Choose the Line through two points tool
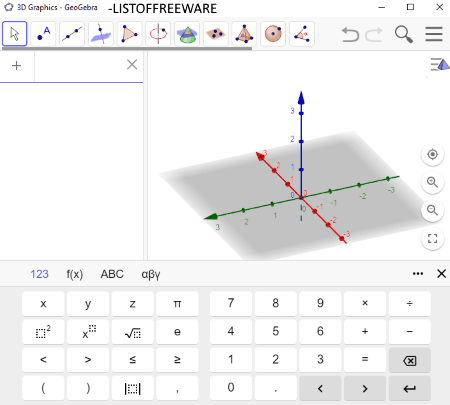This screenshot has width=450, height=405. (x=72, y=34)
